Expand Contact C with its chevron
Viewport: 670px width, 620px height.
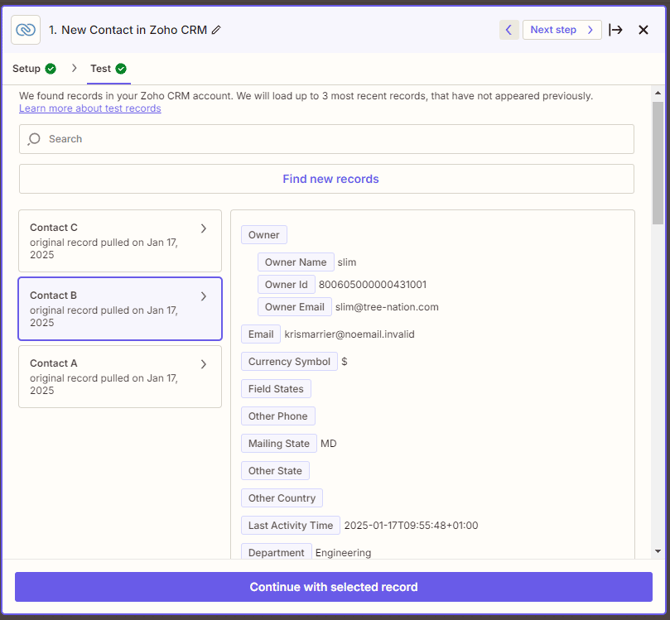pos(204,229)
